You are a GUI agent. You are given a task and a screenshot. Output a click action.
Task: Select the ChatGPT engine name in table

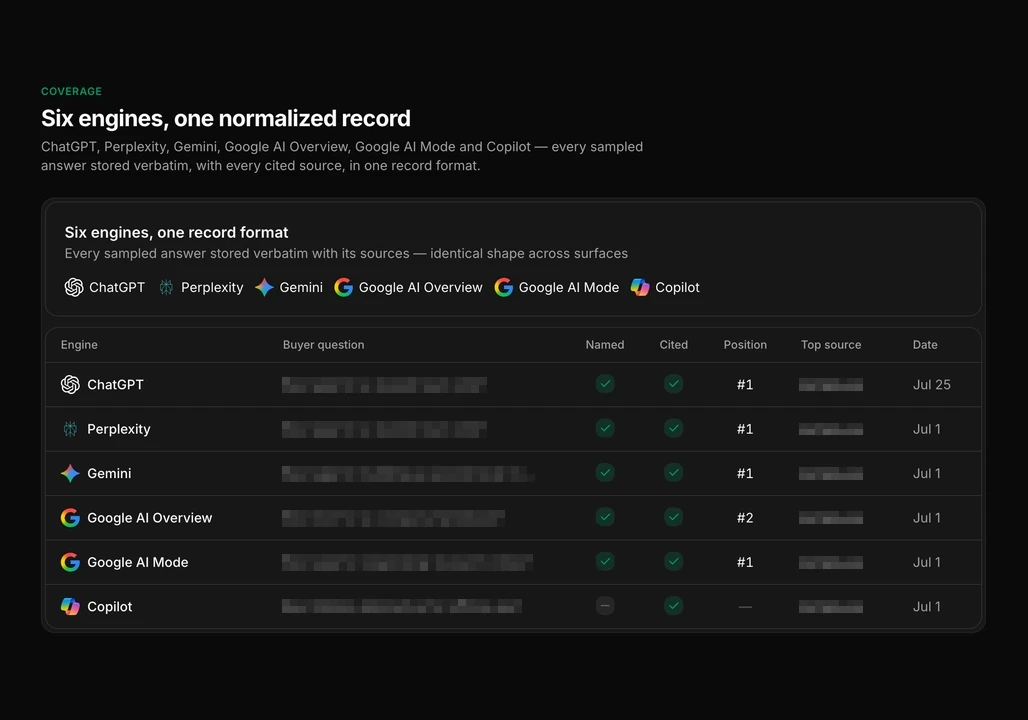tap(115, 385)
